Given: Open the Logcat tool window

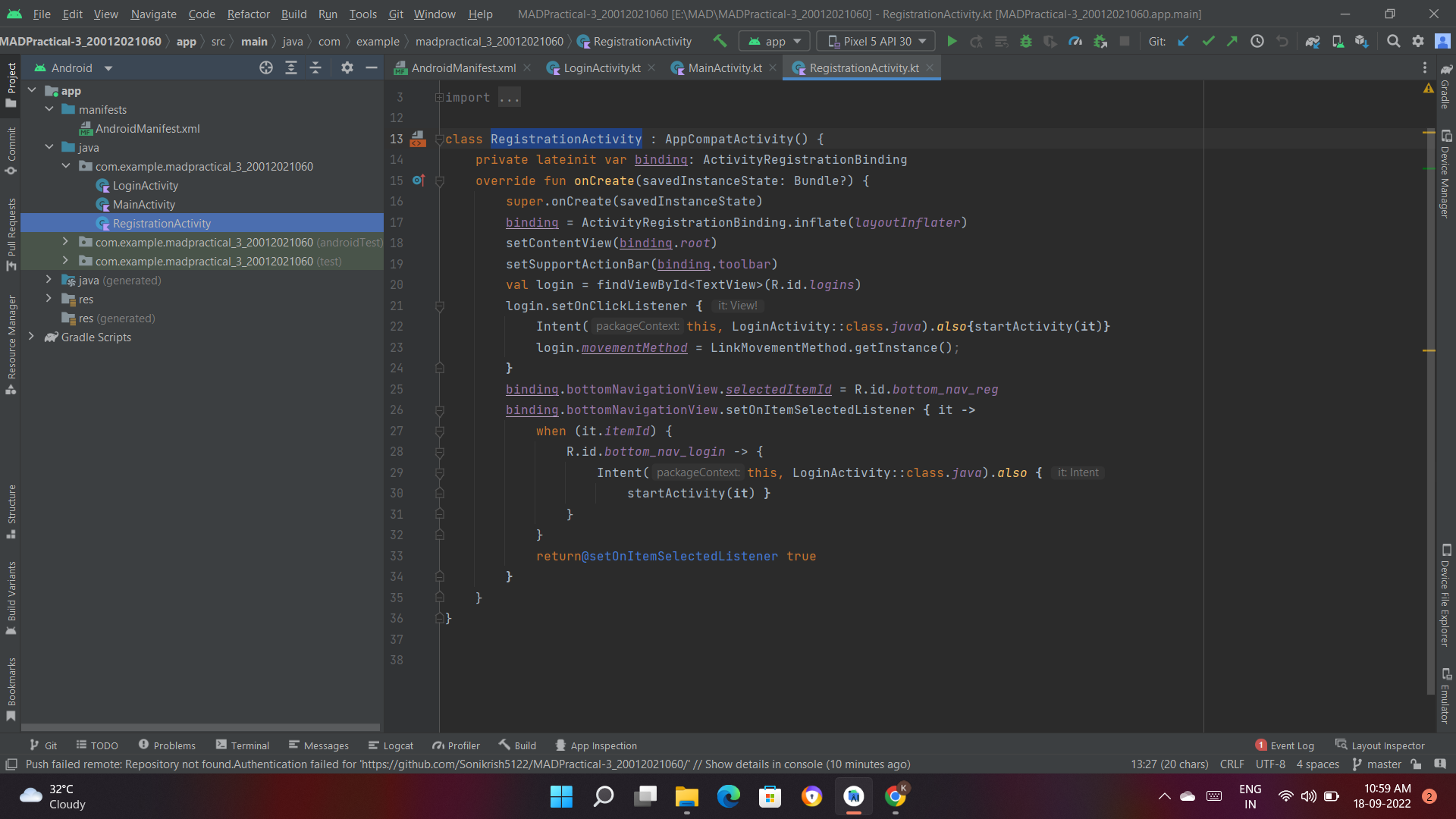Looking at the screenshot, I should tap(391, 745).
